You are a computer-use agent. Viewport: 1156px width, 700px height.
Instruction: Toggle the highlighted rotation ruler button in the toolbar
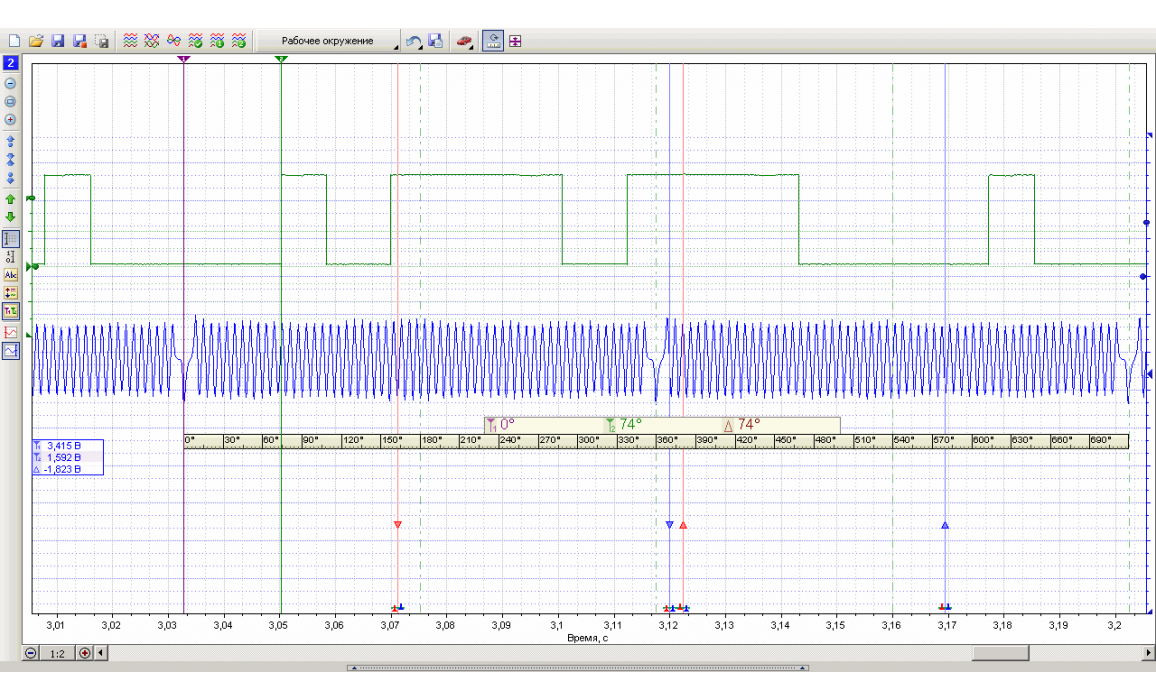click(x=492, y=41)
